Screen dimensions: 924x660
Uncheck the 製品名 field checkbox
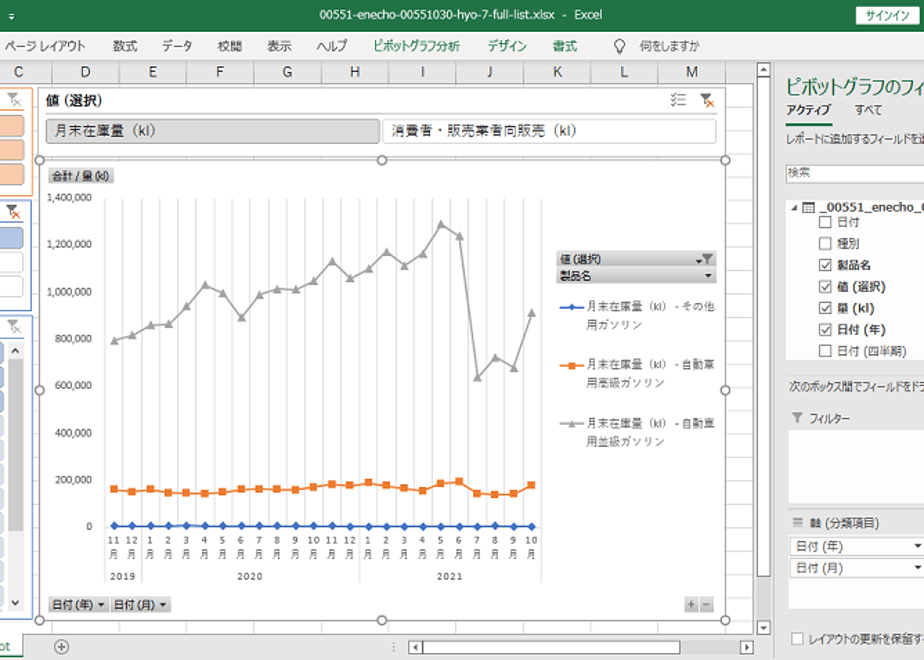(x=825, y=265)
